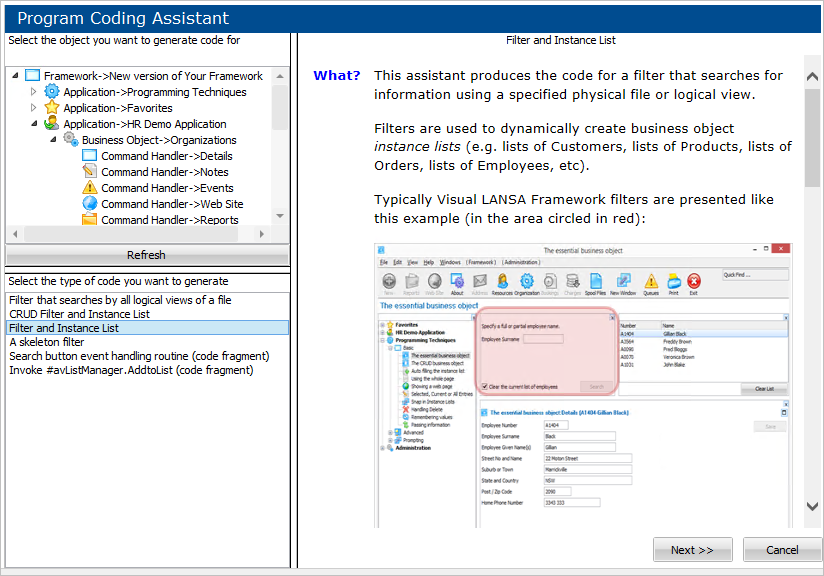This screenshot has height=576, width=824.
Task: Select Business Object->Organizations row
Action: pyautogui.click(x=159, y=140)
